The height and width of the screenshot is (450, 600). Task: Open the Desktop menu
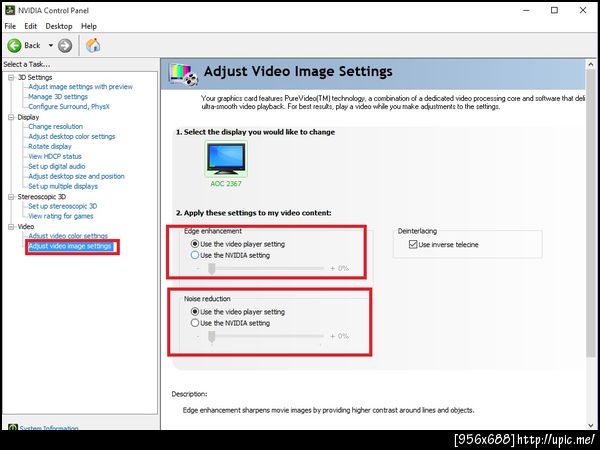[x=59, y=26]
